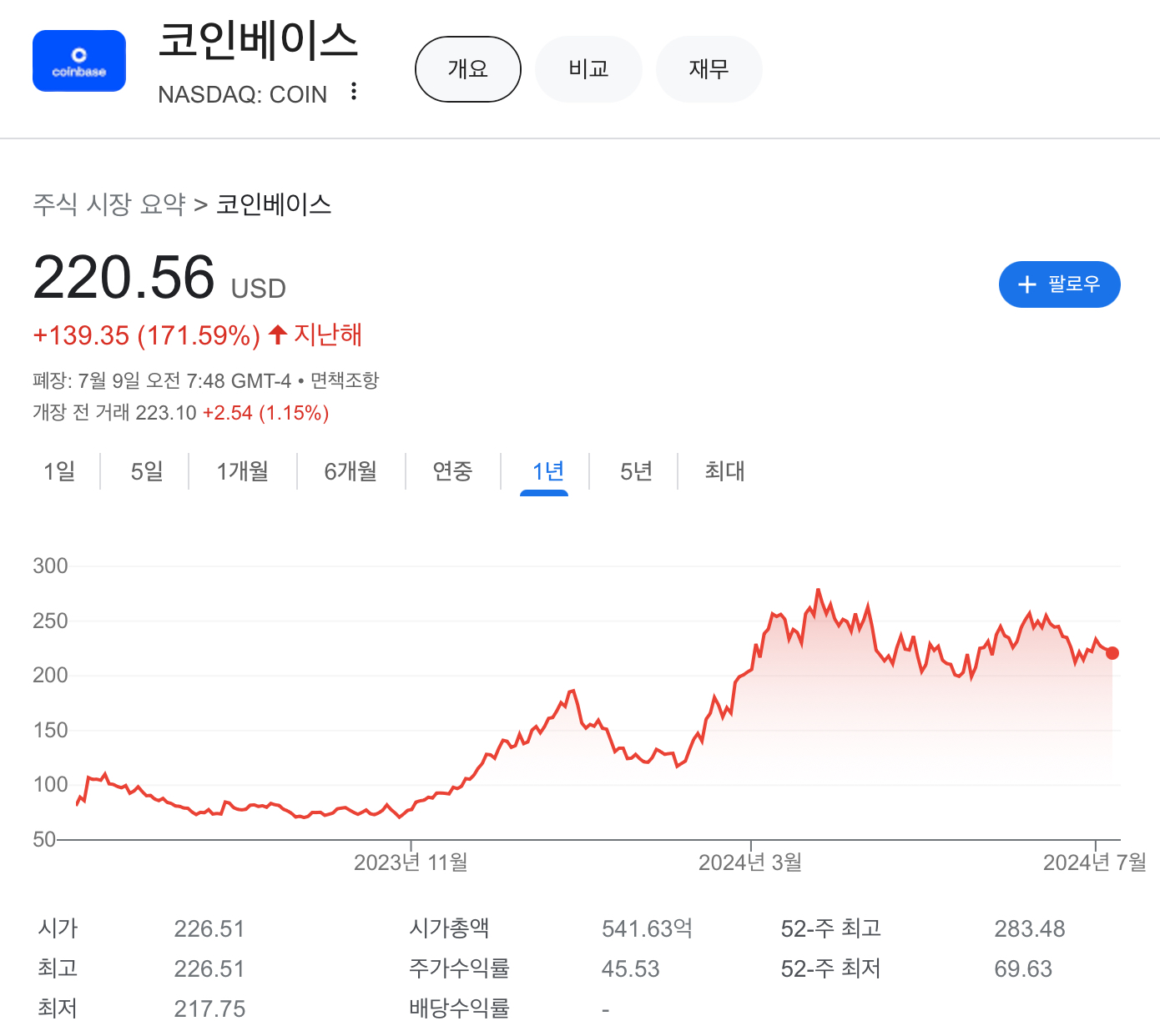Image resolution: width=1160 pixels, height=1036 pixels.
Task: Open the 재무 tab
Action: tap(709, 69)
